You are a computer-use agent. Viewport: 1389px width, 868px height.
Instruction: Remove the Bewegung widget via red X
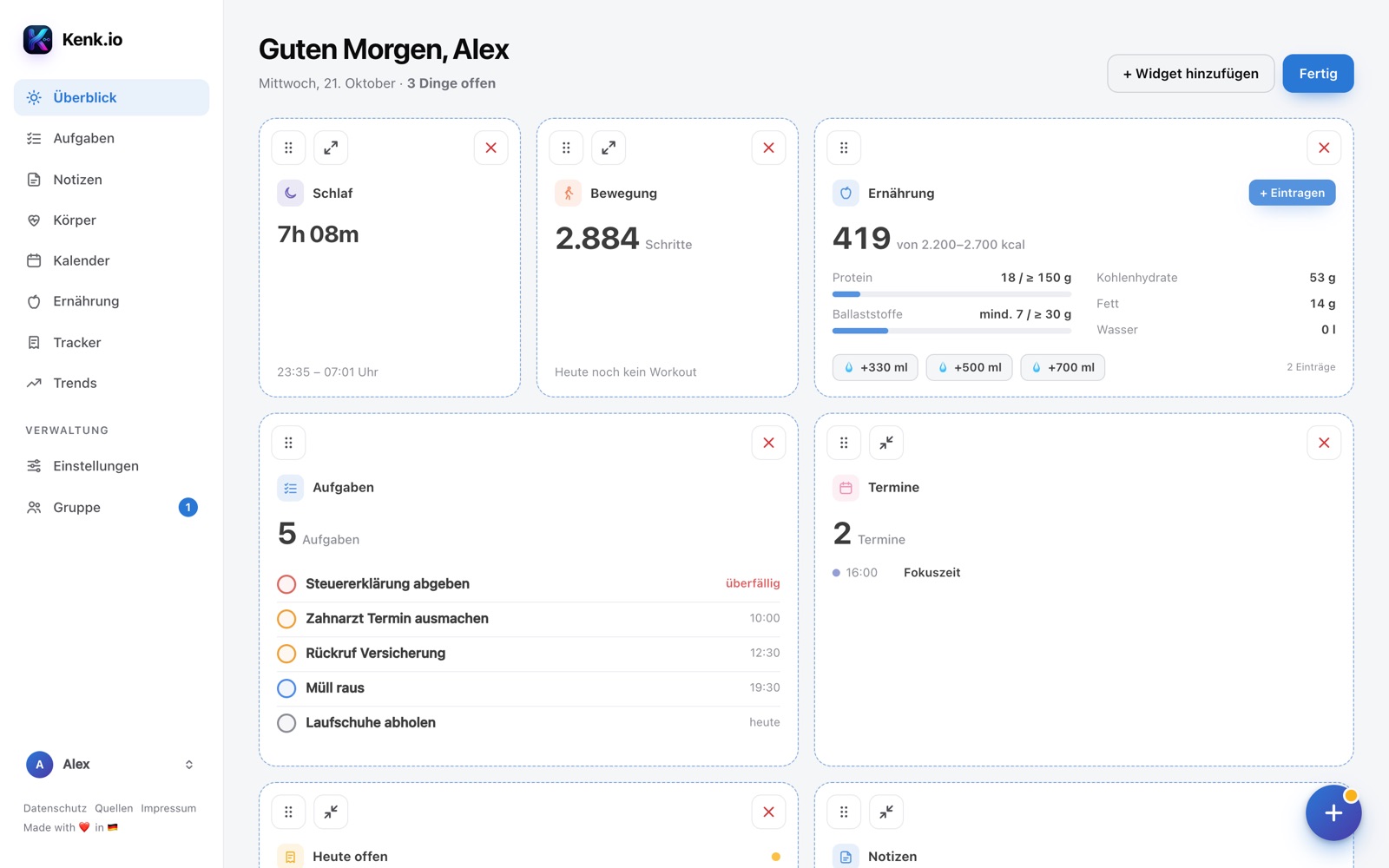tap(768, 148)
